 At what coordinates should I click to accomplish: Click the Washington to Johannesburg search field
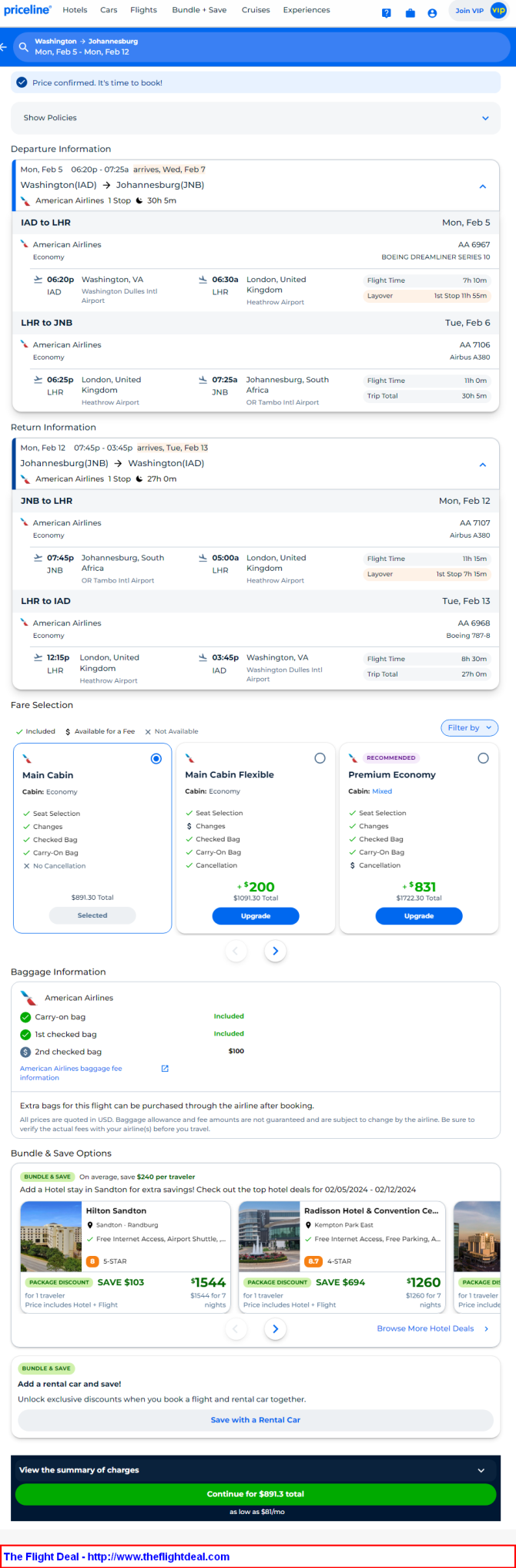coord(262,47)
